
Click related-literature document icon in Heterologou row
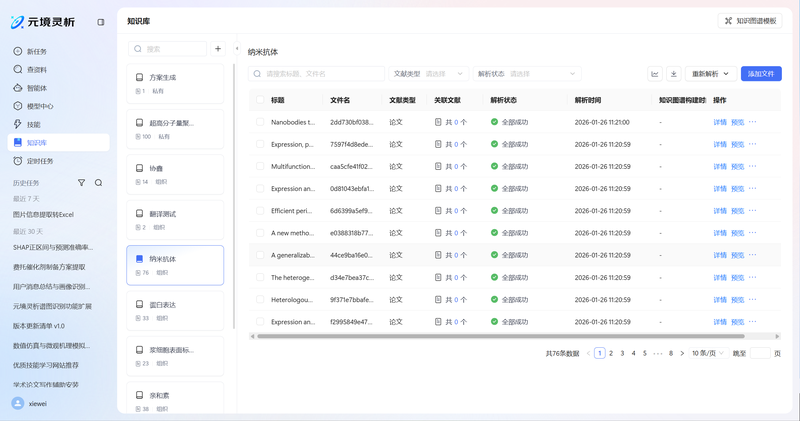coord(438,300)
